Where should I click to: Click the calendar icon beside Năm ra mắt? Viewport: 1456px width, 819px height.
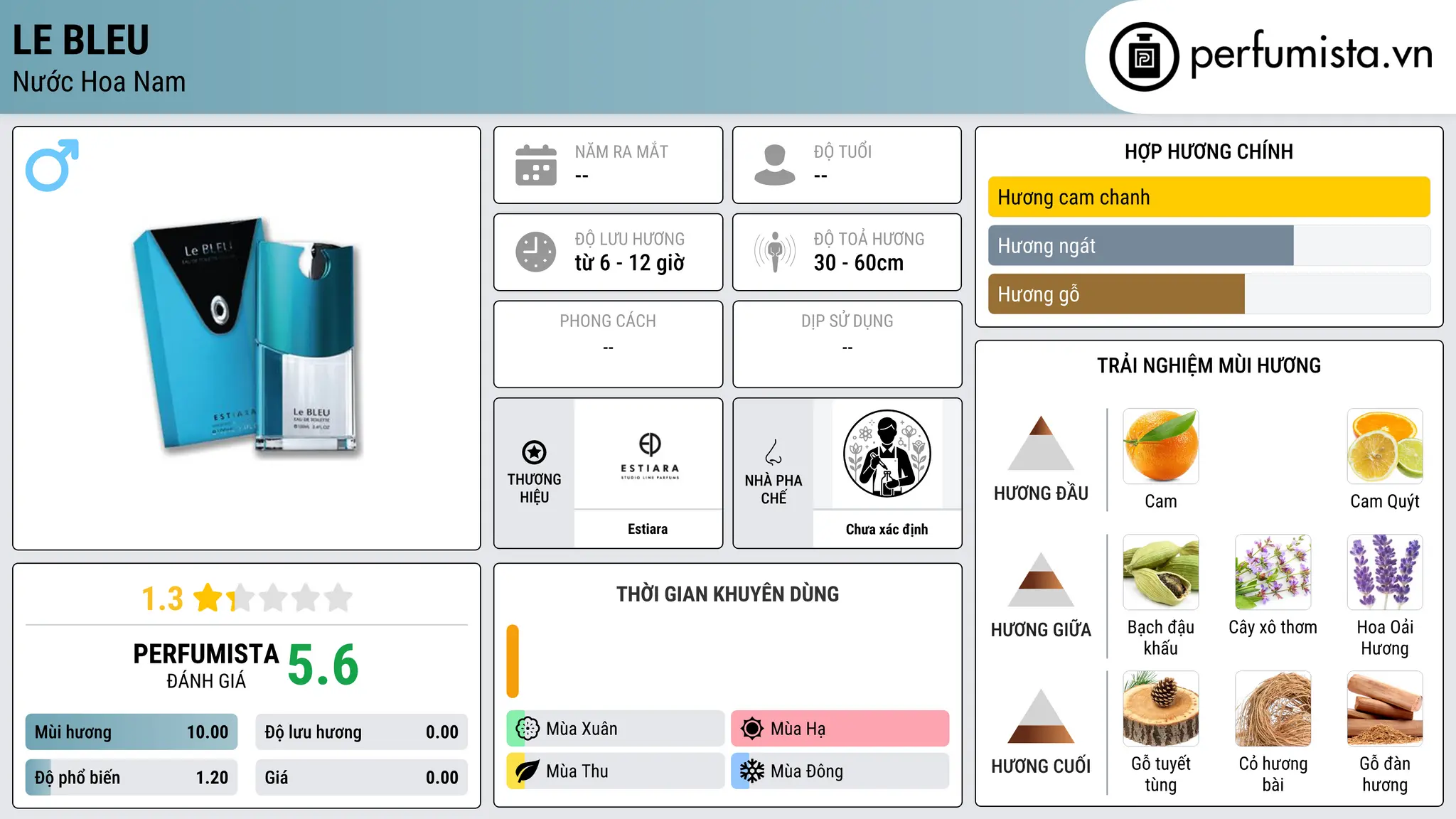tap(536, 165)
